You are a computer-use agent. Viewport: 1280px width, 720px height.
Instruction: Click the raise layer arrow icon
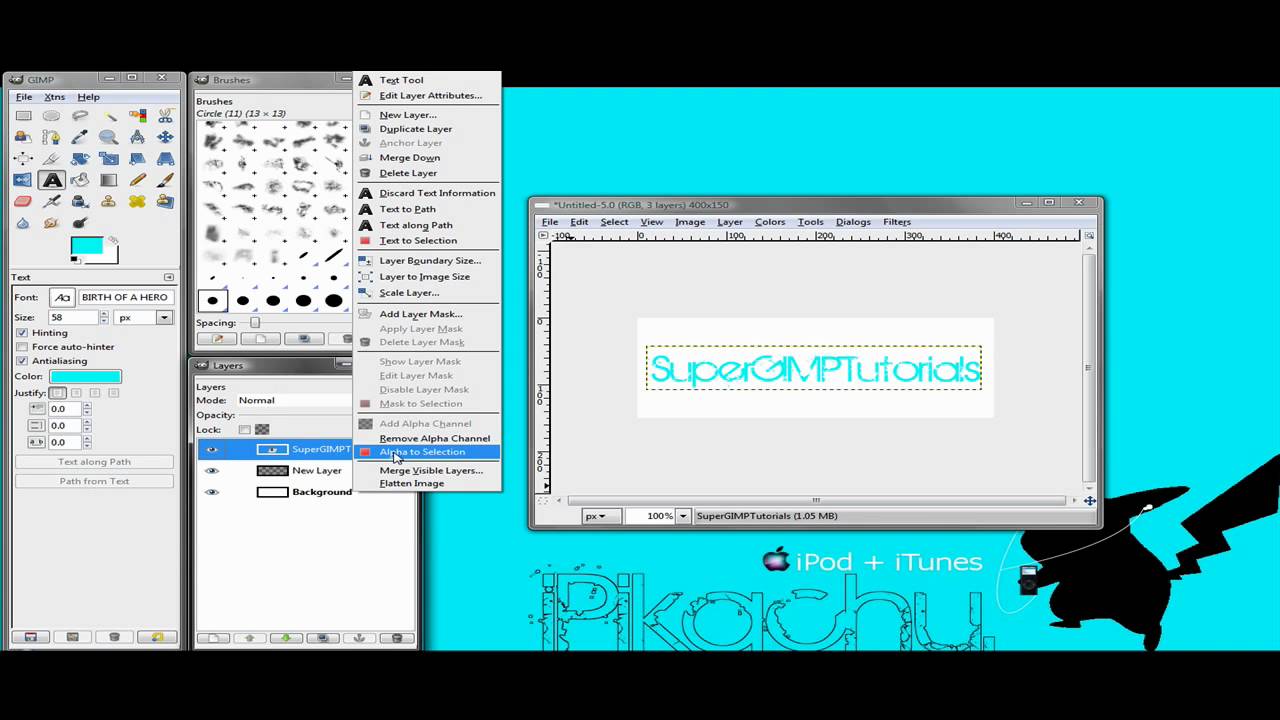pos(249,638)
